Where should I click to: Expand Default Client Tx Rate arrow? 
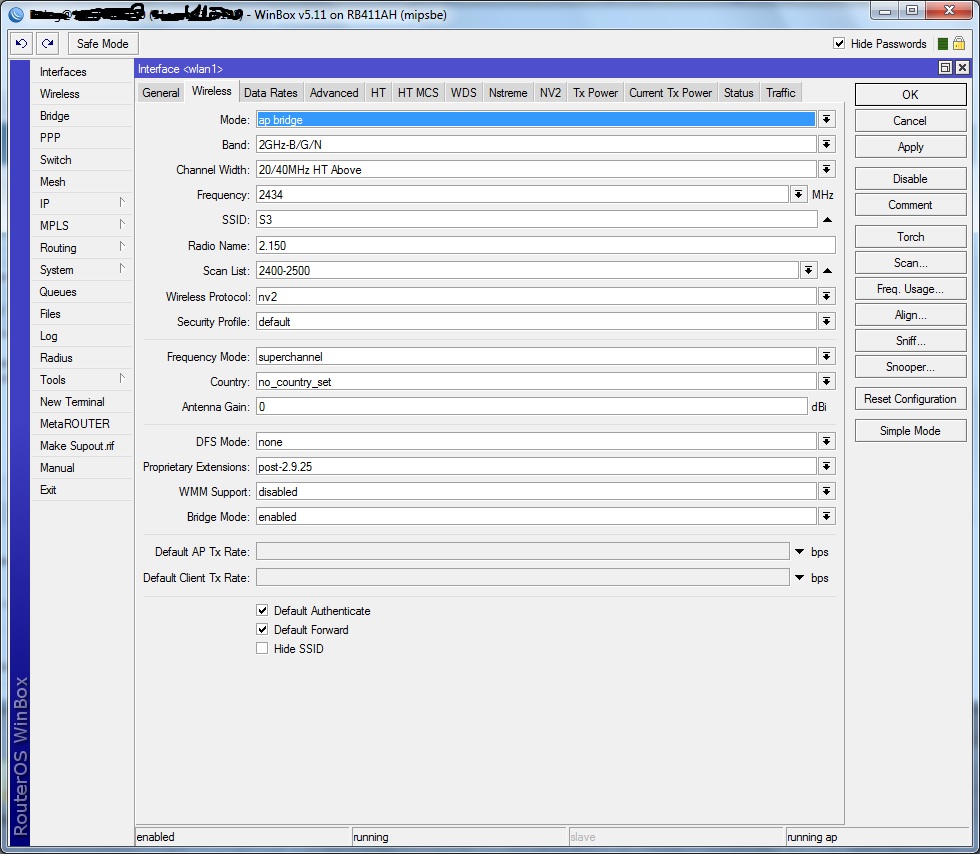coord(799,578)
